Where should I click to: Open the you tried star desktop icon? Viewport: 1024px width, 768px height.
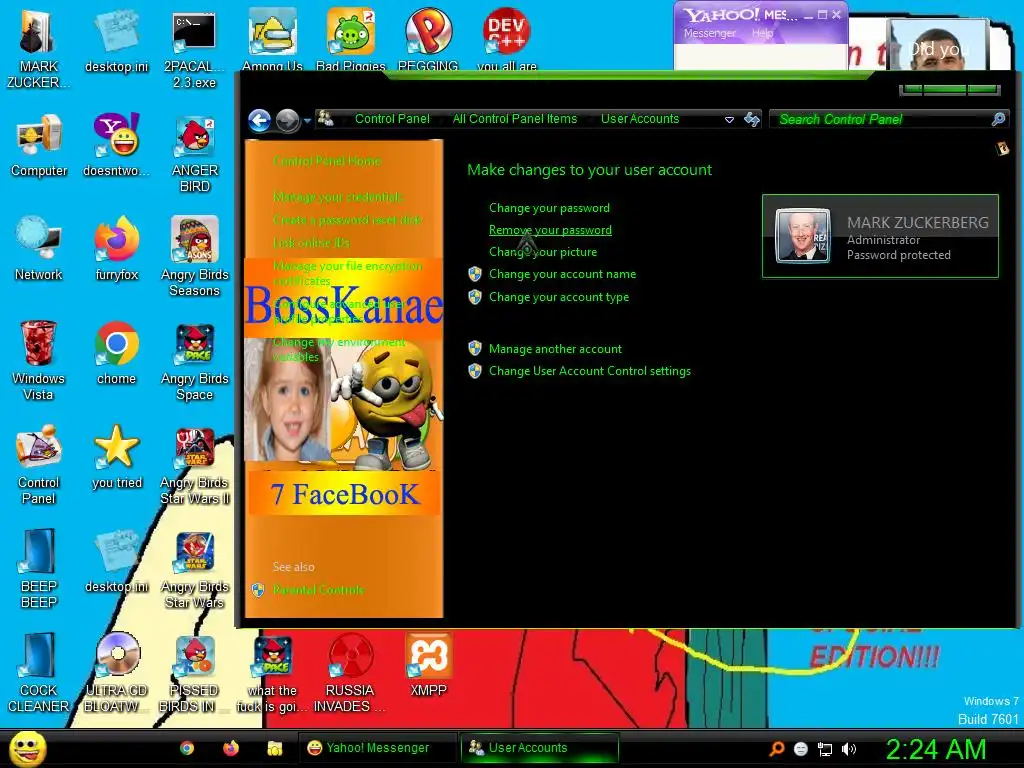point(117,457)
